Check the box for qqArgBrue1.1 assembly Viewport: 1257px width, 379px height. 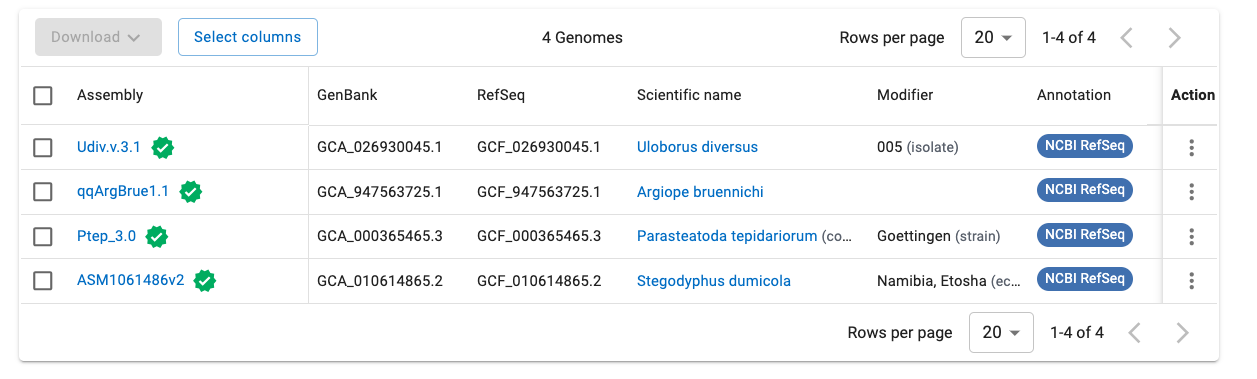click(43, 192)
